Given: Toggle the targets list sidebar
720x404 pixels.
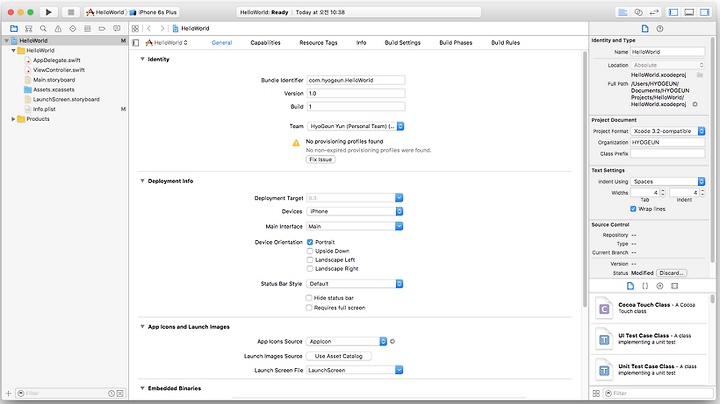Looking at the screenshot, I should tap(135, 43).
